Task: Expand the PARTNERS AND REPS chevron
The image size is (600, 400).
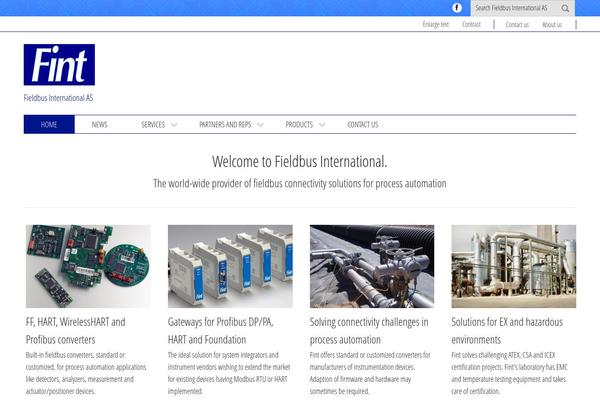Action: [x=260, y=125]
